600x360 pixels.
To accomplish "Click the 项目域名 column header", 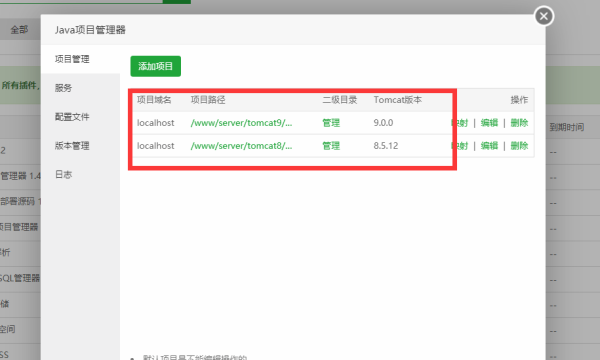I will tap(154, 100).
